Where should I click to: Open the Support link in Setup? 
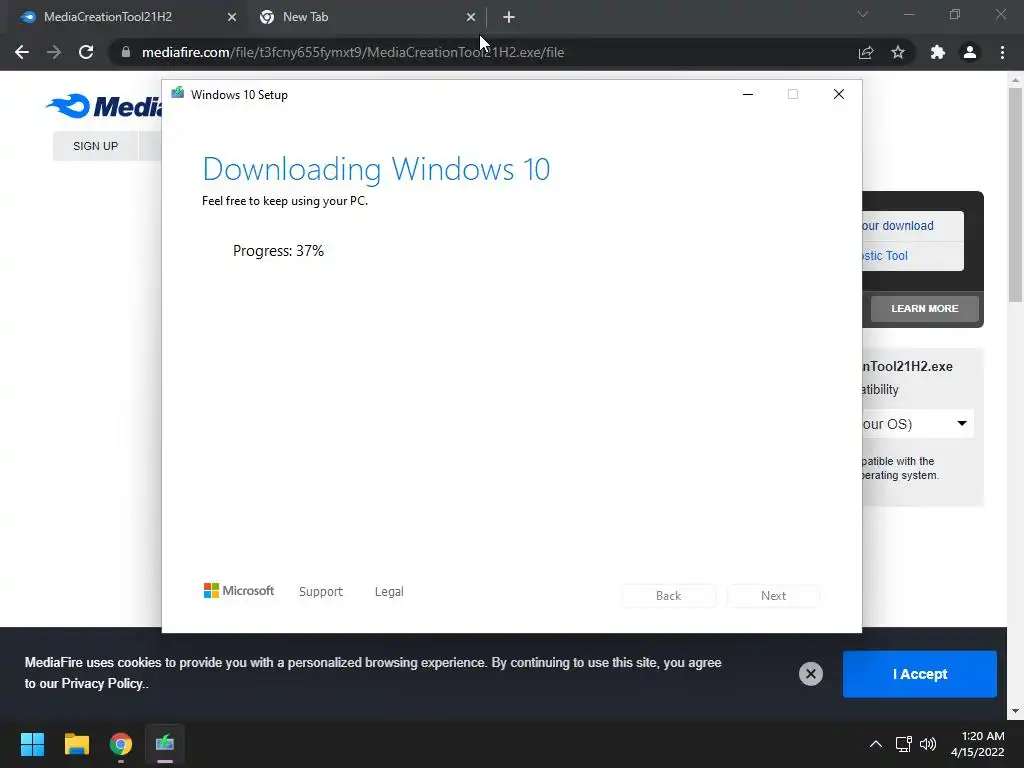point(321,591)
